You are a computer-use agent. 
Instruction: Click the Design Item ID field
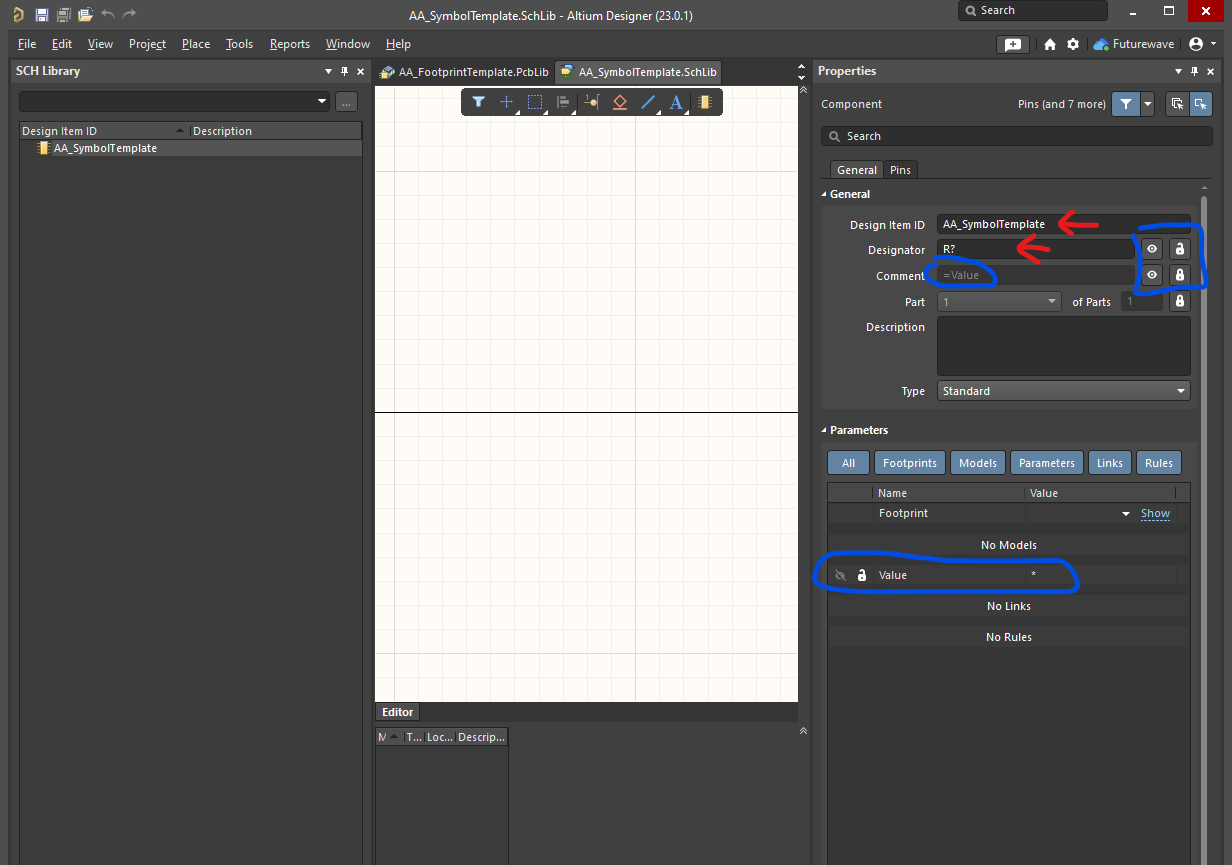tap(1064, 224)
